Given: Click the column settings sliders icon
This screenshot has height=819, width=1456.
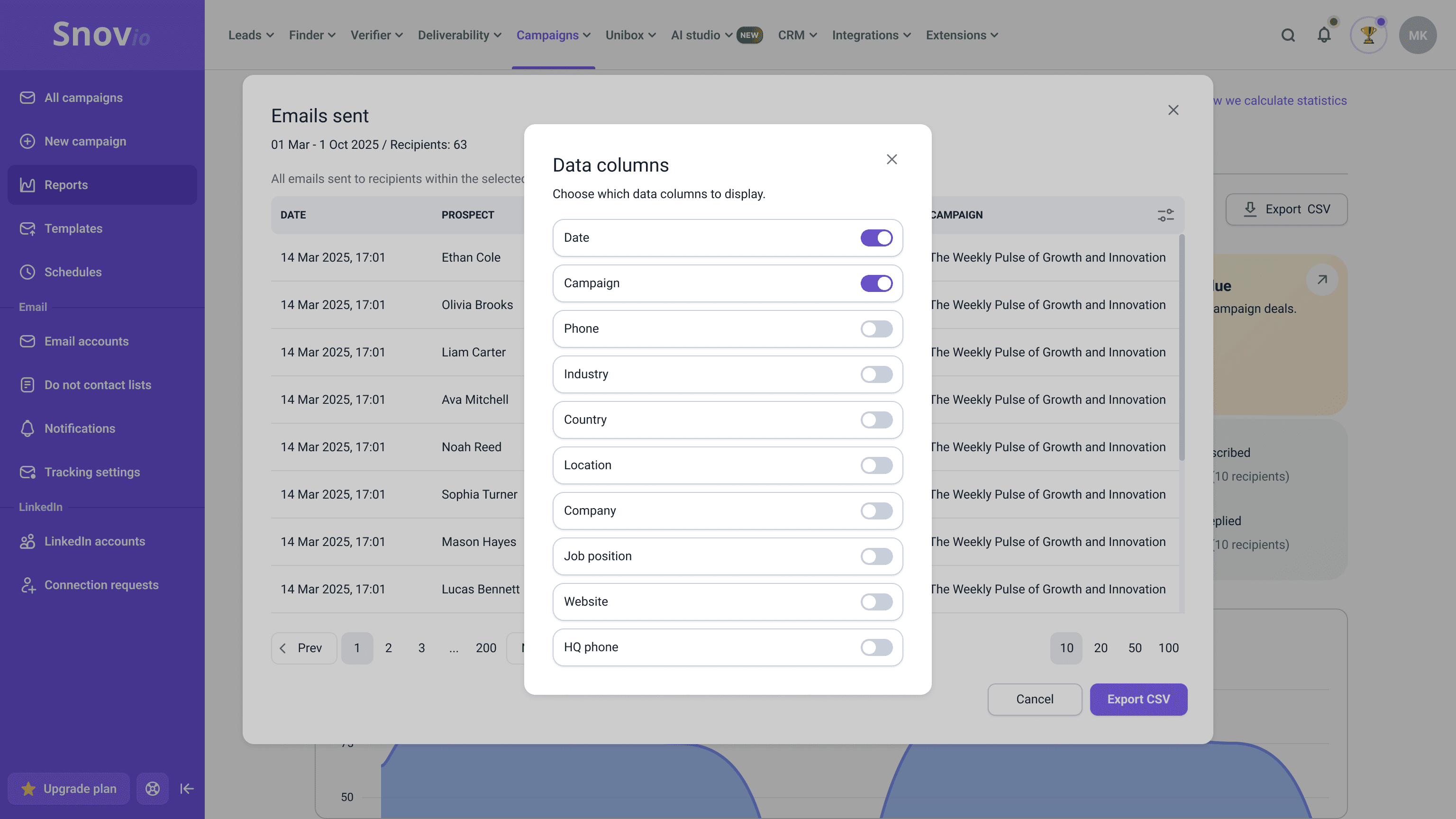Looking at the screenshot, I should click(x=1165, y=215).
